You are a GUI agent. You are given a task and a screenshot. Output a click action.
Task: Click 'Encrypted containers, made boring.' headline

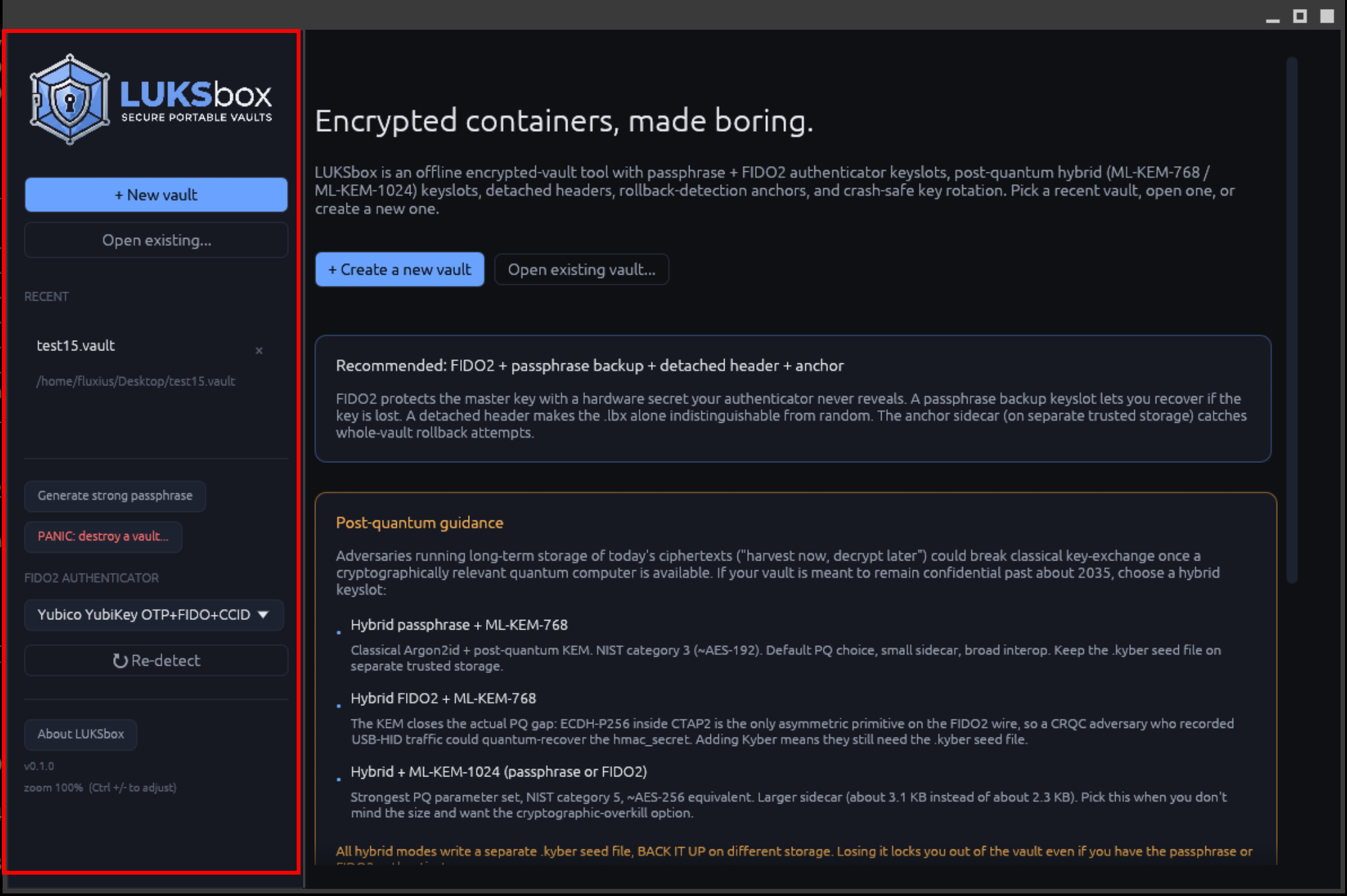coord(564,121)
